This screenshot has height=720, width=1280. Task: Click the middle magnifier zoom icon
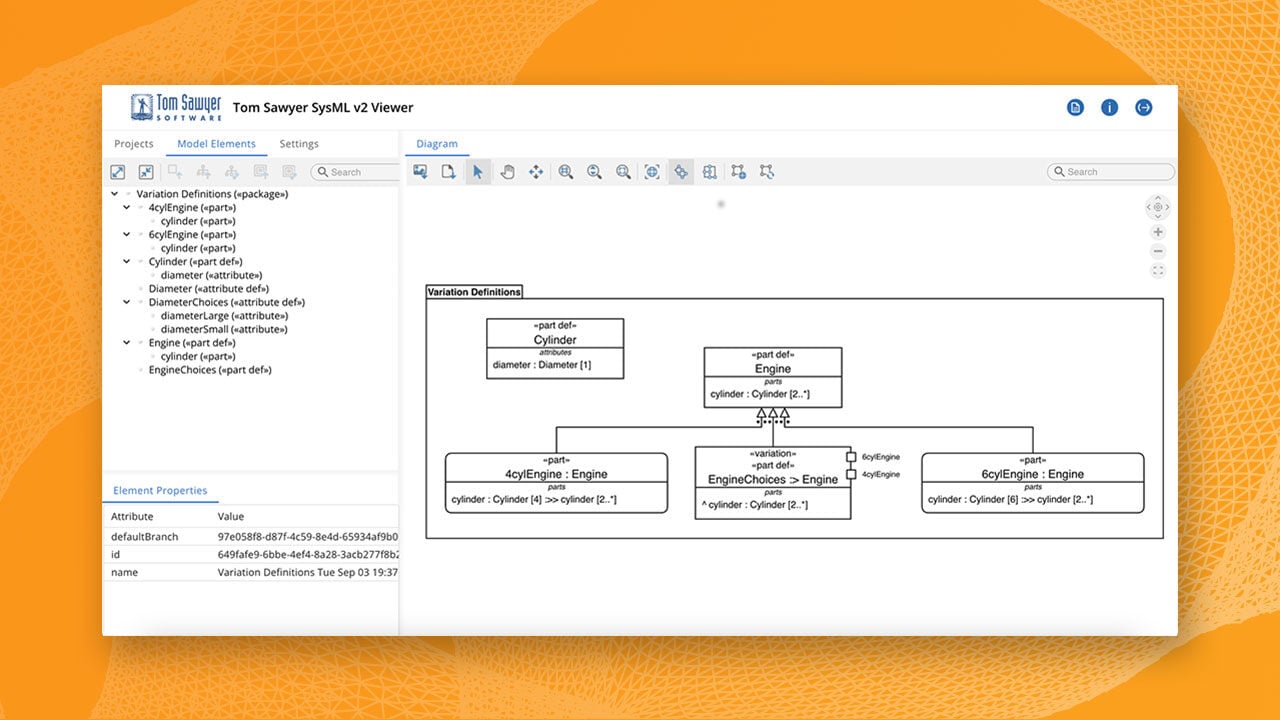pos(594,172)
